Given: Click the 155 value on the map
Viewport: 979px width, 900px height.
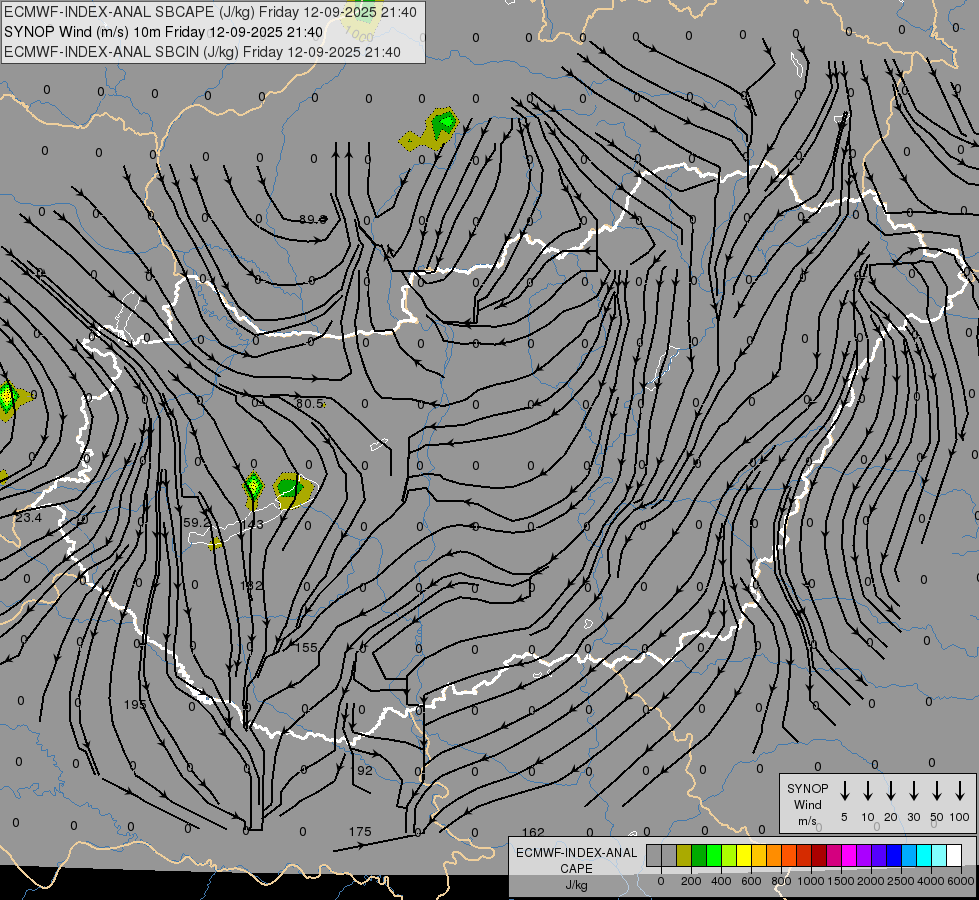Looking at the screenshot, I should [306, 648].
